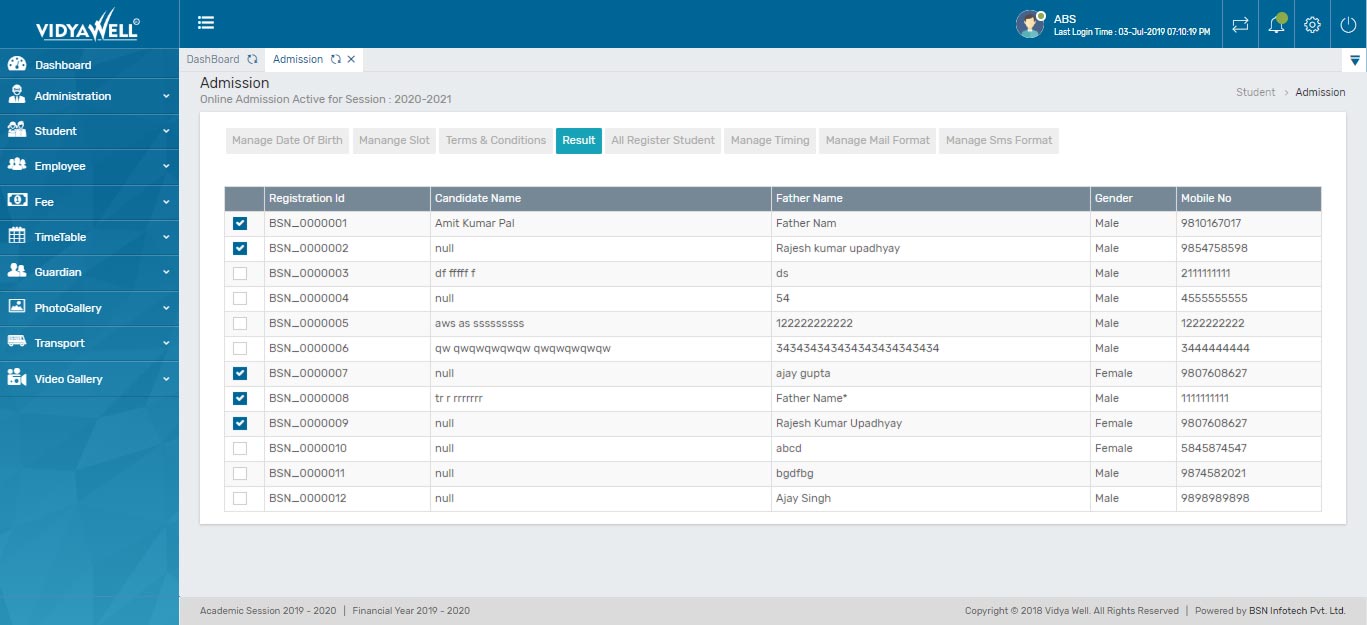Expand the Student menu chevron
Image resolution: width=1367 pixels, height=625 pixels.
[x=166, y=131]
